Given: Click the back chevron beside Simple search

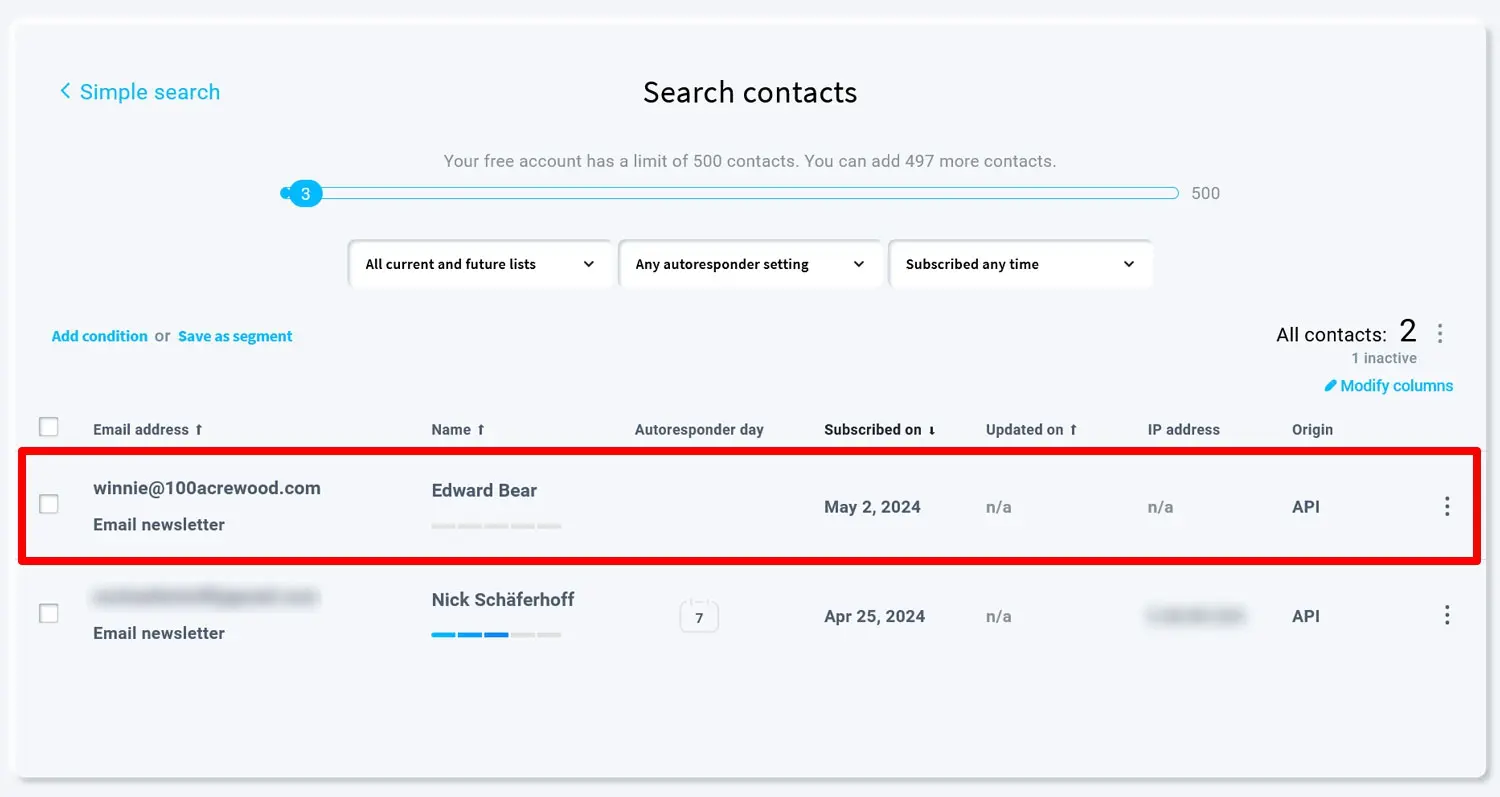Looking at the screenshot, I should click(x=65, y=91).
